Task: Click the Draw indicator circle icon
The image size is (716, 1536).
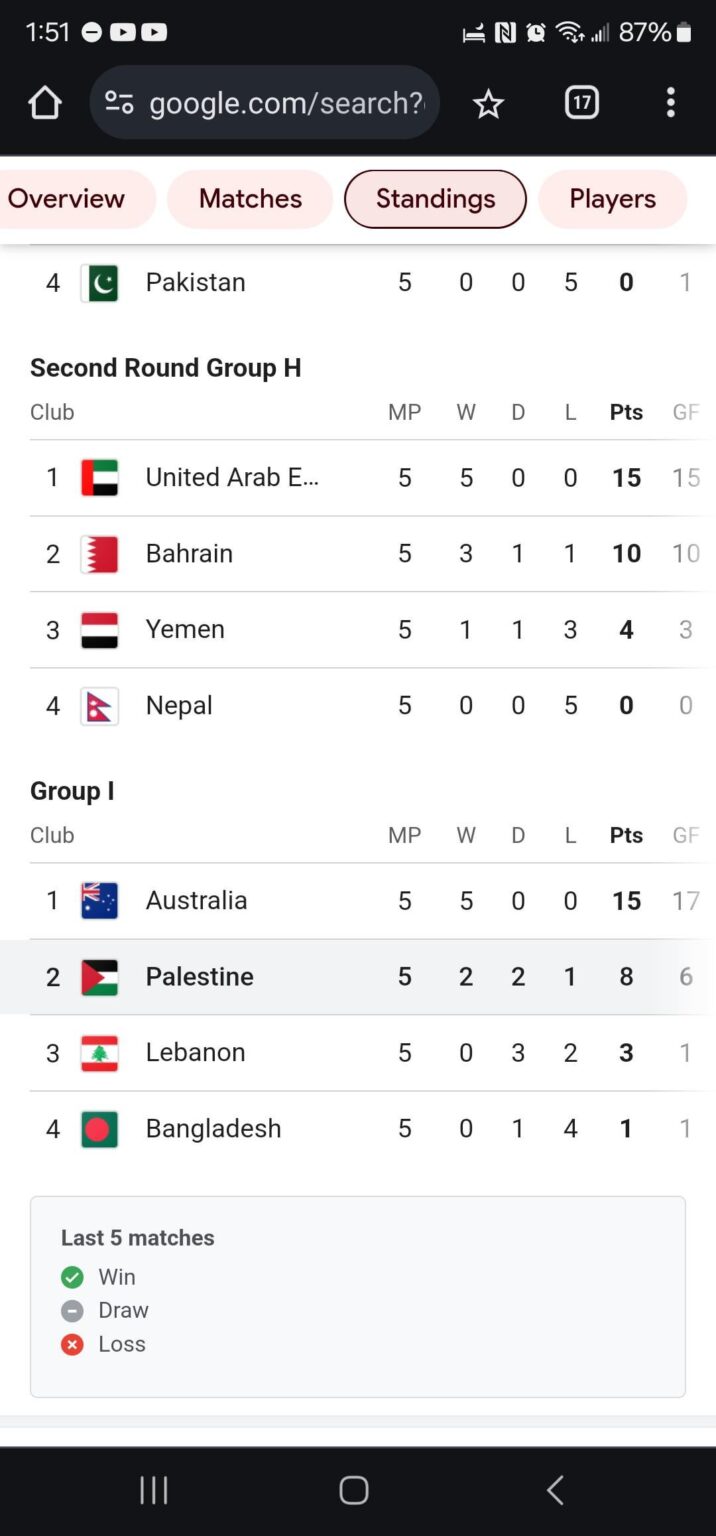Action: (x=71, y=1310)
